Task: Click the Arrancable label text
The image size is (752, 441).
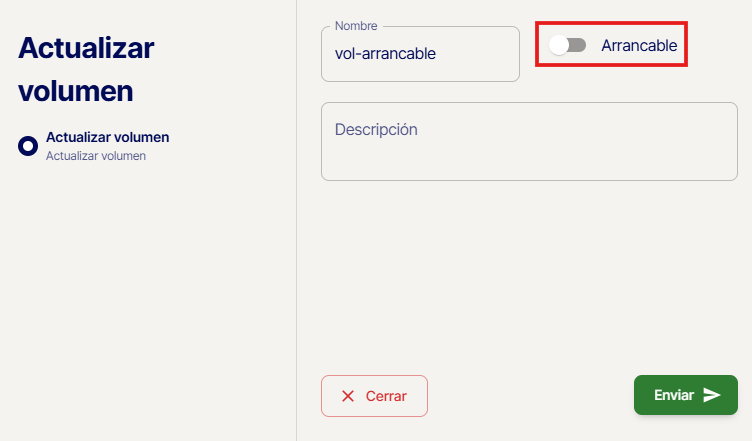Action: (639, 45)
